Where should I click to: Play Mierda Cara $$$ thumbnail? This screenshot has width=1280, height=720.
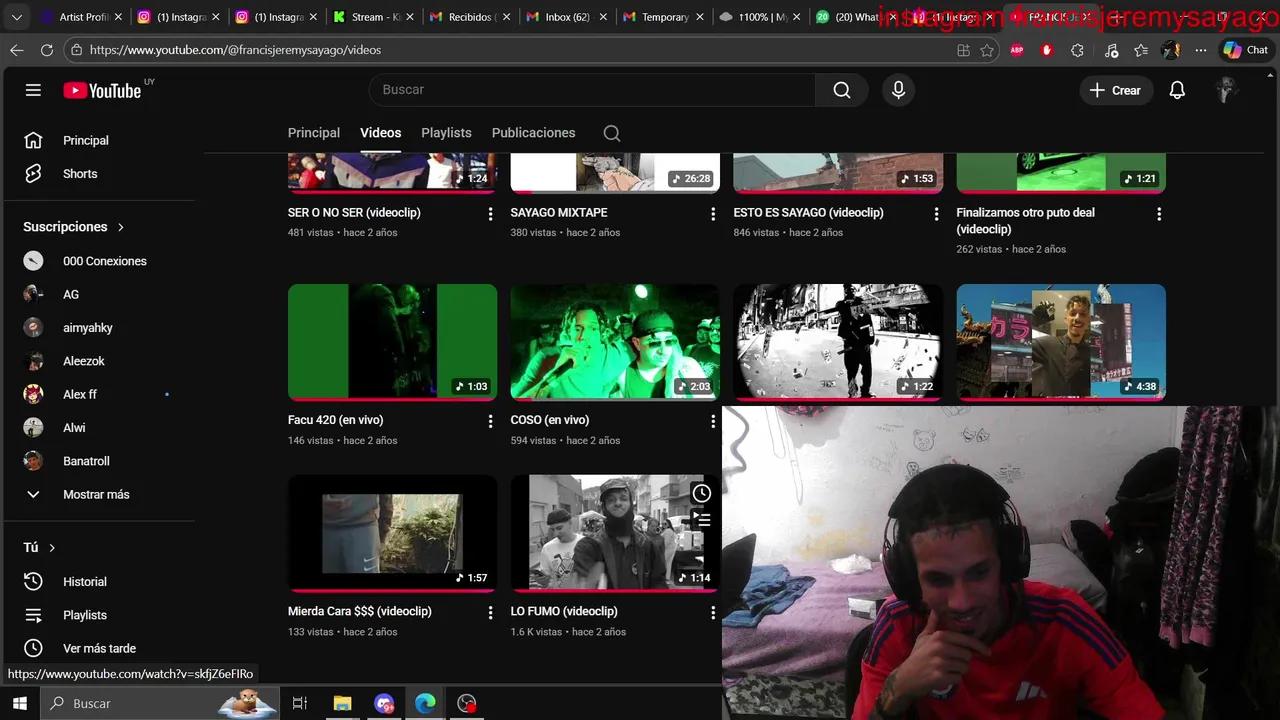(392, 533)
